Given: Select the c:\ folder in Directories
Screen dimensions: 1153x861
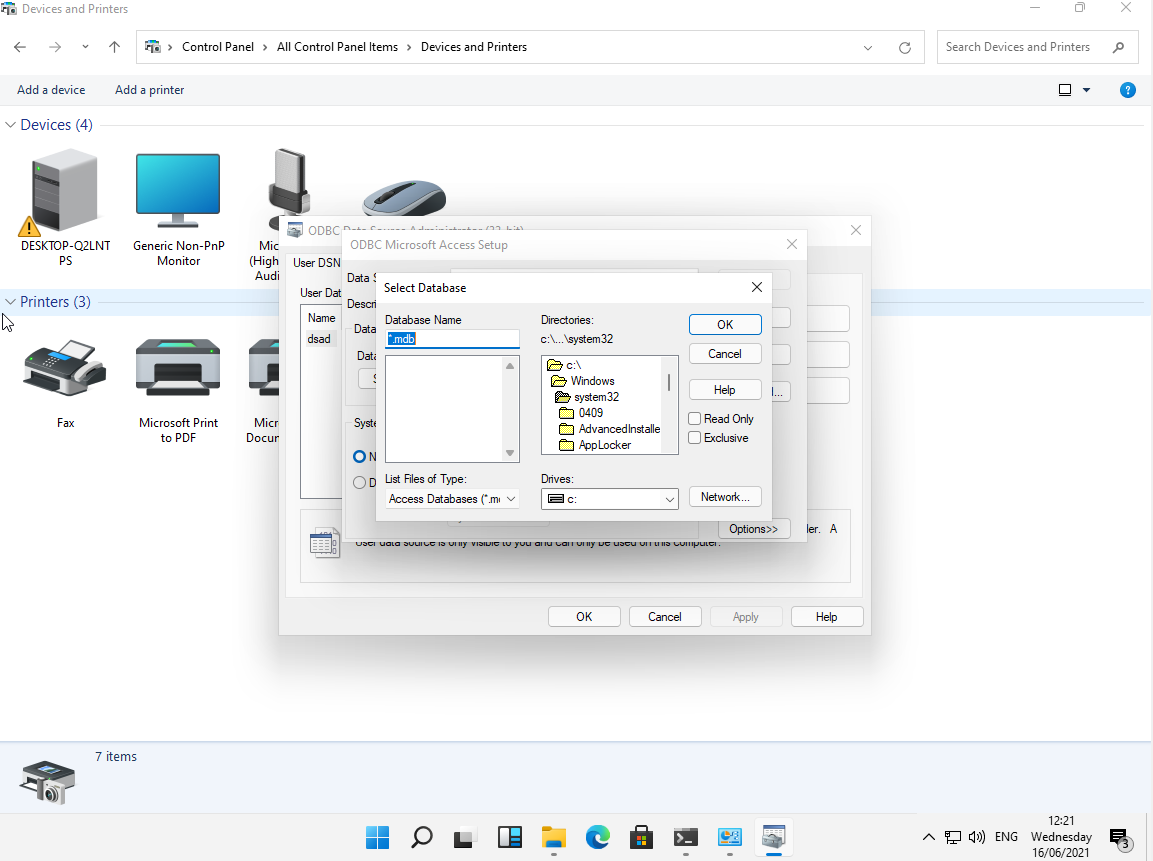Looking at the screenshot, I should 565,365.
